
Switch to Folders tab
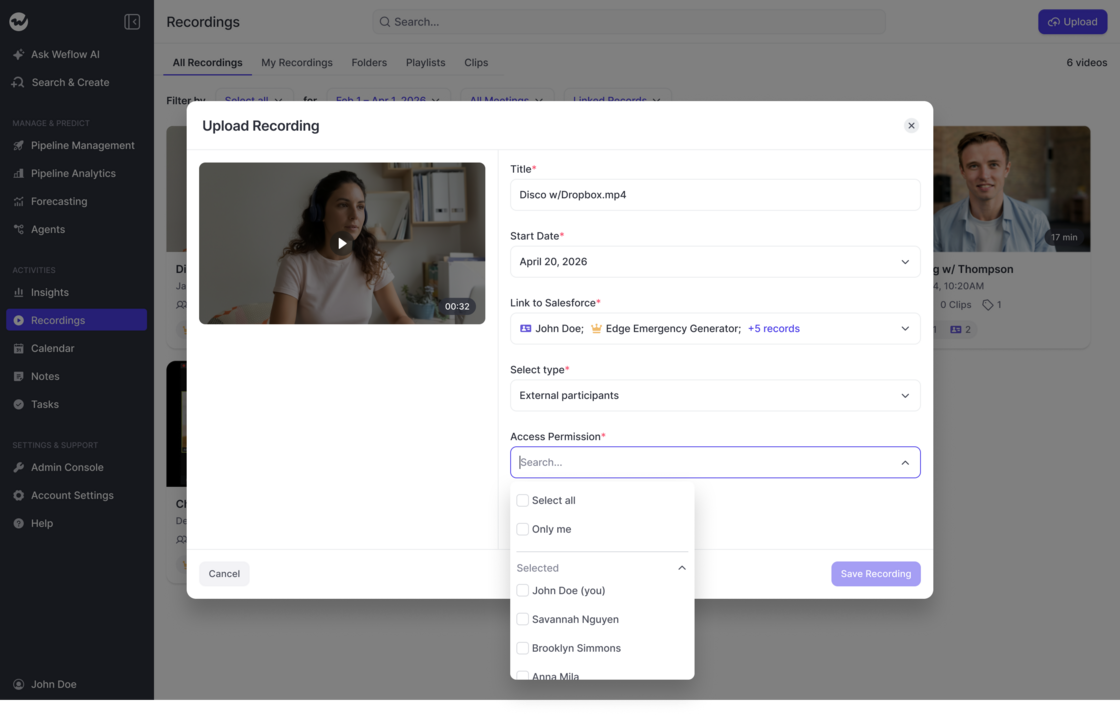coord(369,63)
